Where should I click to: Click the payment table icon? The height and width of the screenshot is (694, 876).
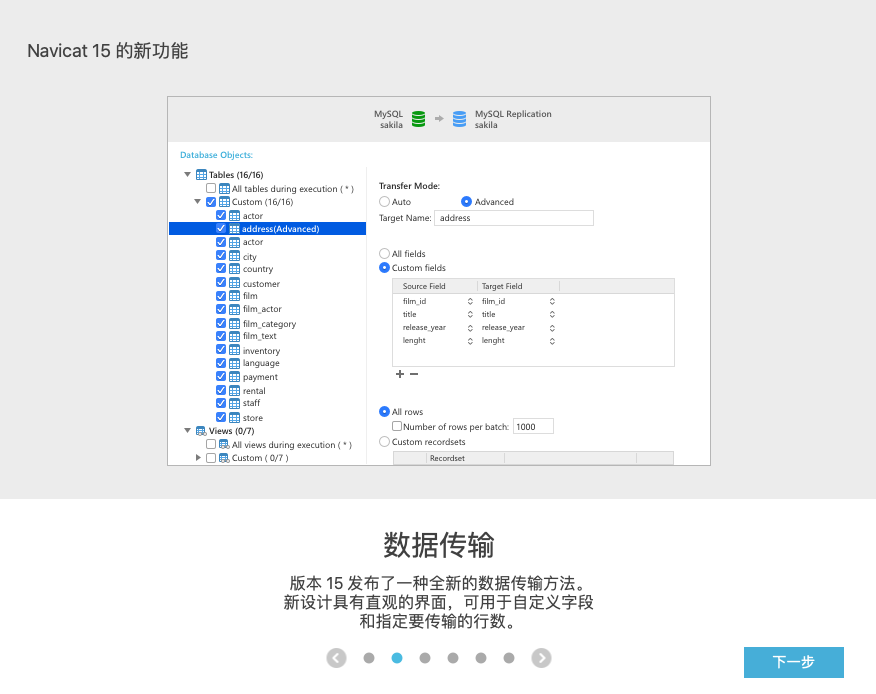tap(234, 377)
